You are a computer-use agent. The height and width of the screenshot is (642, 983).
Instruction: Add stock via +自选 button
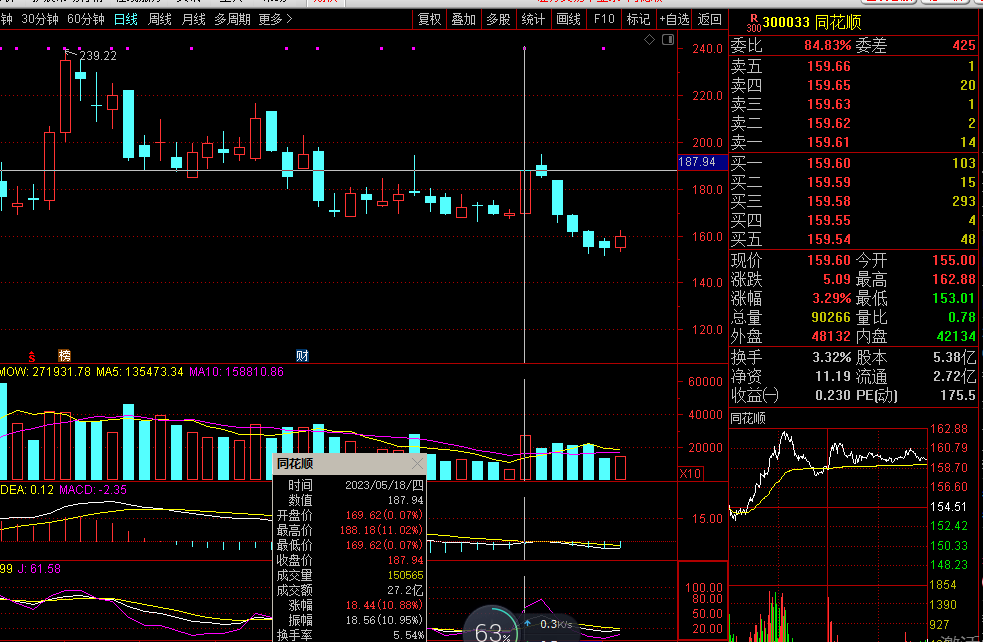pos(675,19)
